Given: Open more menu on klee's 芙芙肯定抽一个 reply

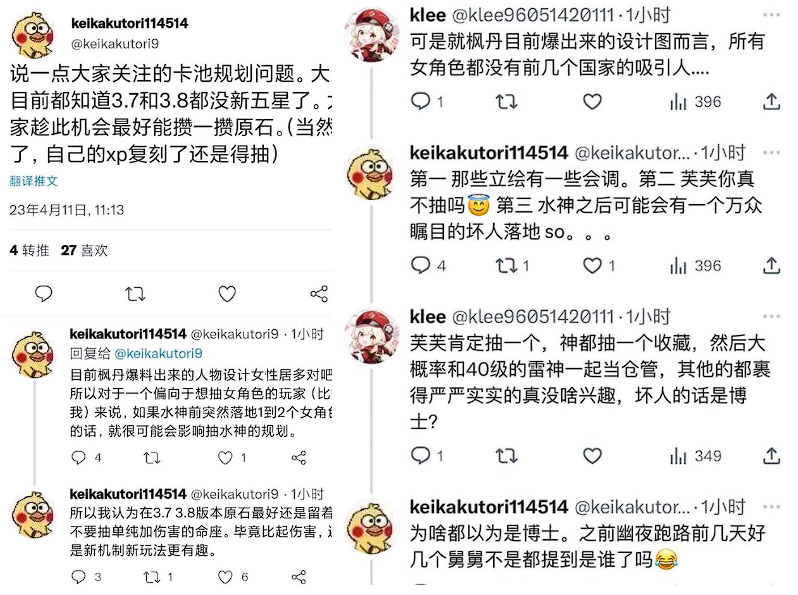Looking at the screenshot, I should [771, 317].
